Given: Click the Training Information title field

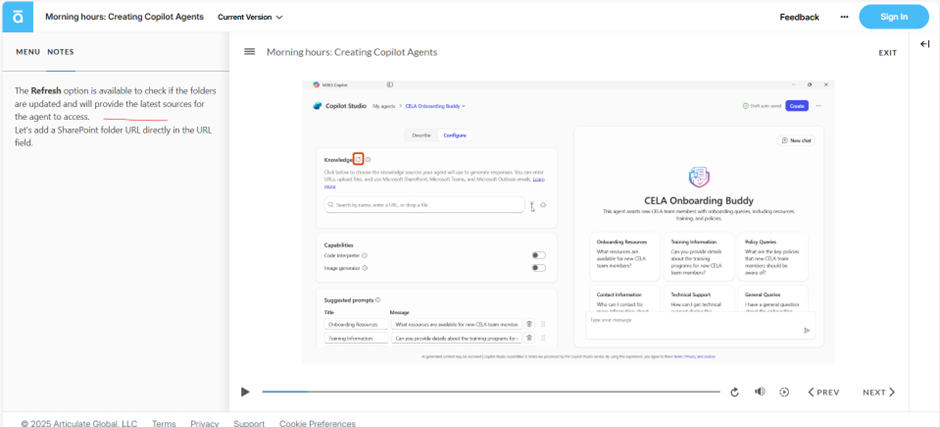Looking at the screenshot, I should pos(356,338).
